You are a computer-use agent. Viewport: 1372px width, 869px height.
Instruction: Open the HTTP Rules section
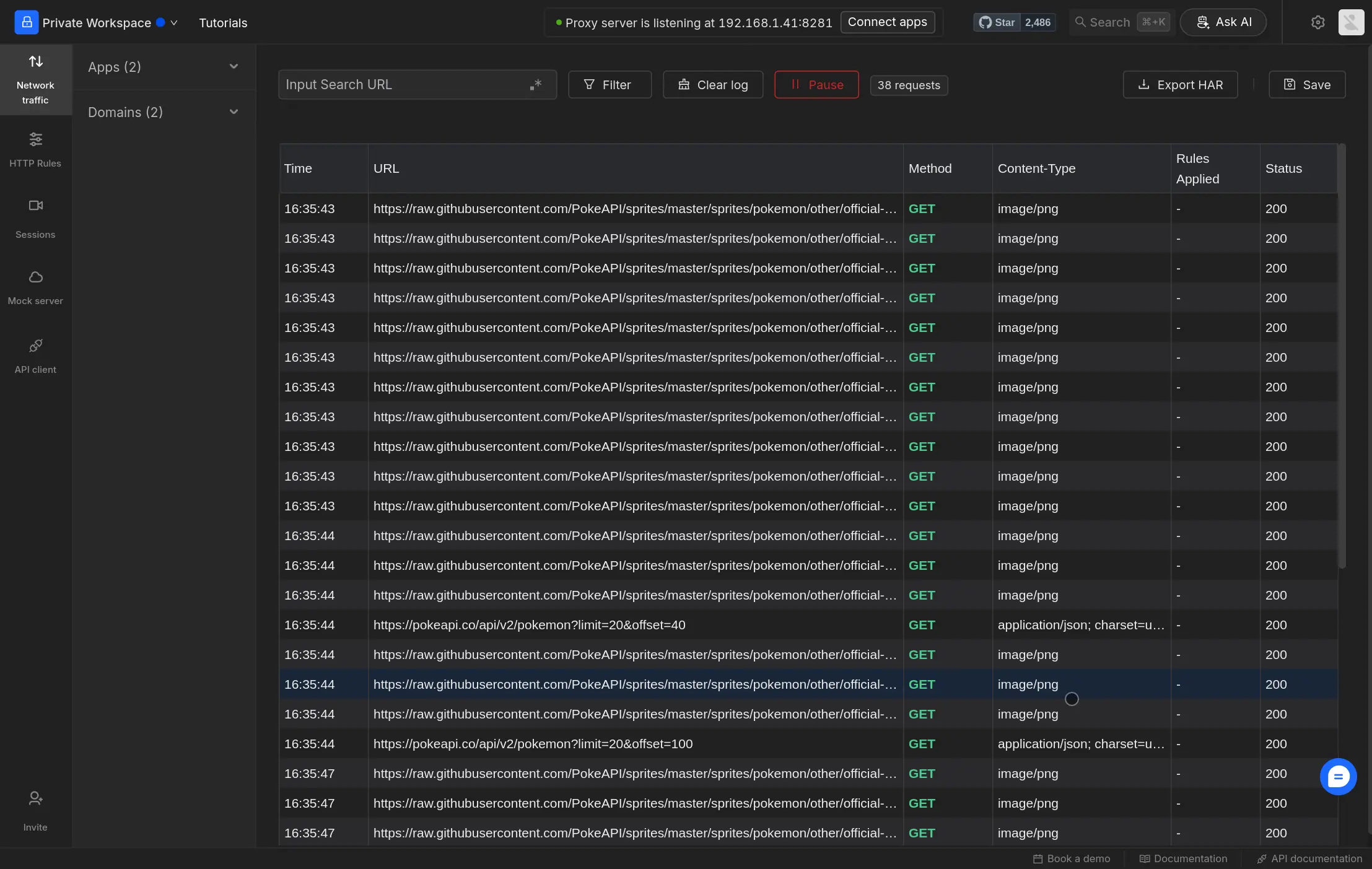pyautogui.click(x=35, y=150)
